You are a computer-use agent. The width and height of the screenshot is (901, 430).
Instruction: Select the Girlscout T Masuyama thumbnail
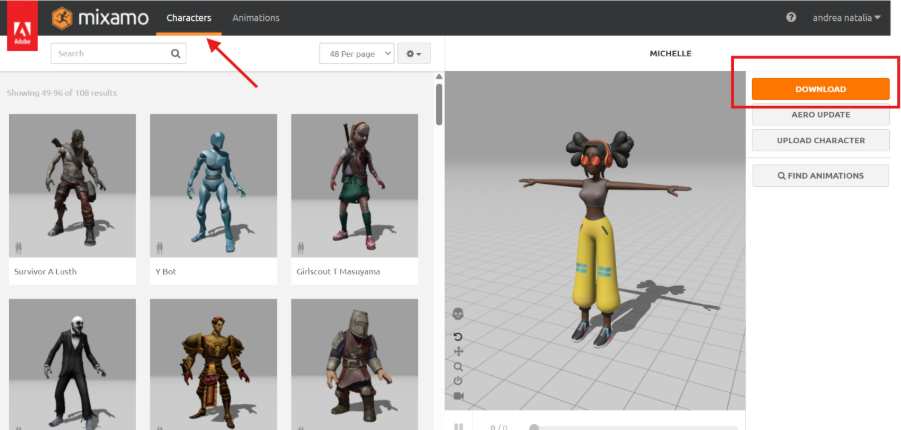pyautogui.click(x=355, y=185)
